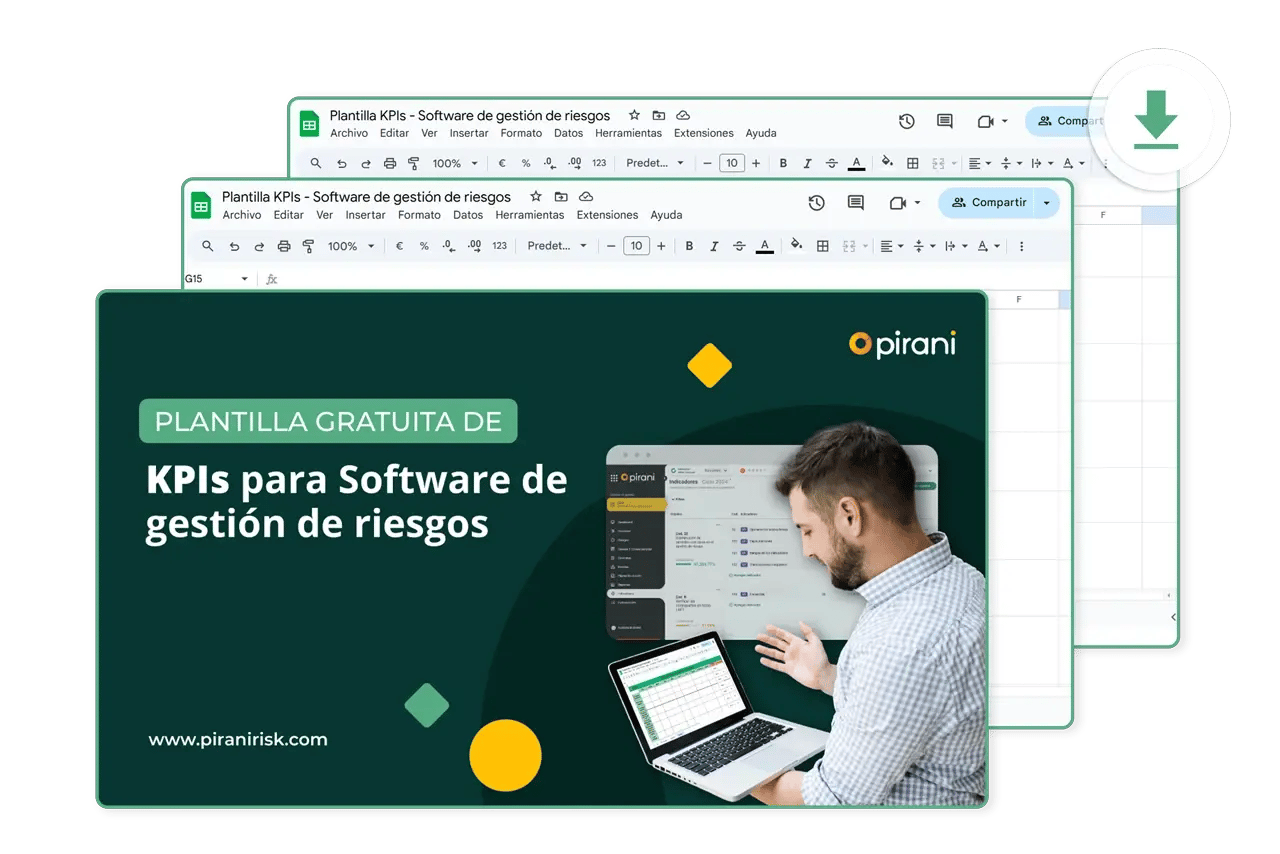Open Herramientas menu in front Sheets window
The image size is (1280, 854).
pos(530,215)
